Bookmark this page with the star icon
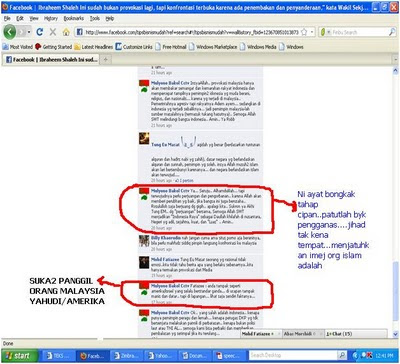This screenshot has width=400, height=364. (304, 32)
